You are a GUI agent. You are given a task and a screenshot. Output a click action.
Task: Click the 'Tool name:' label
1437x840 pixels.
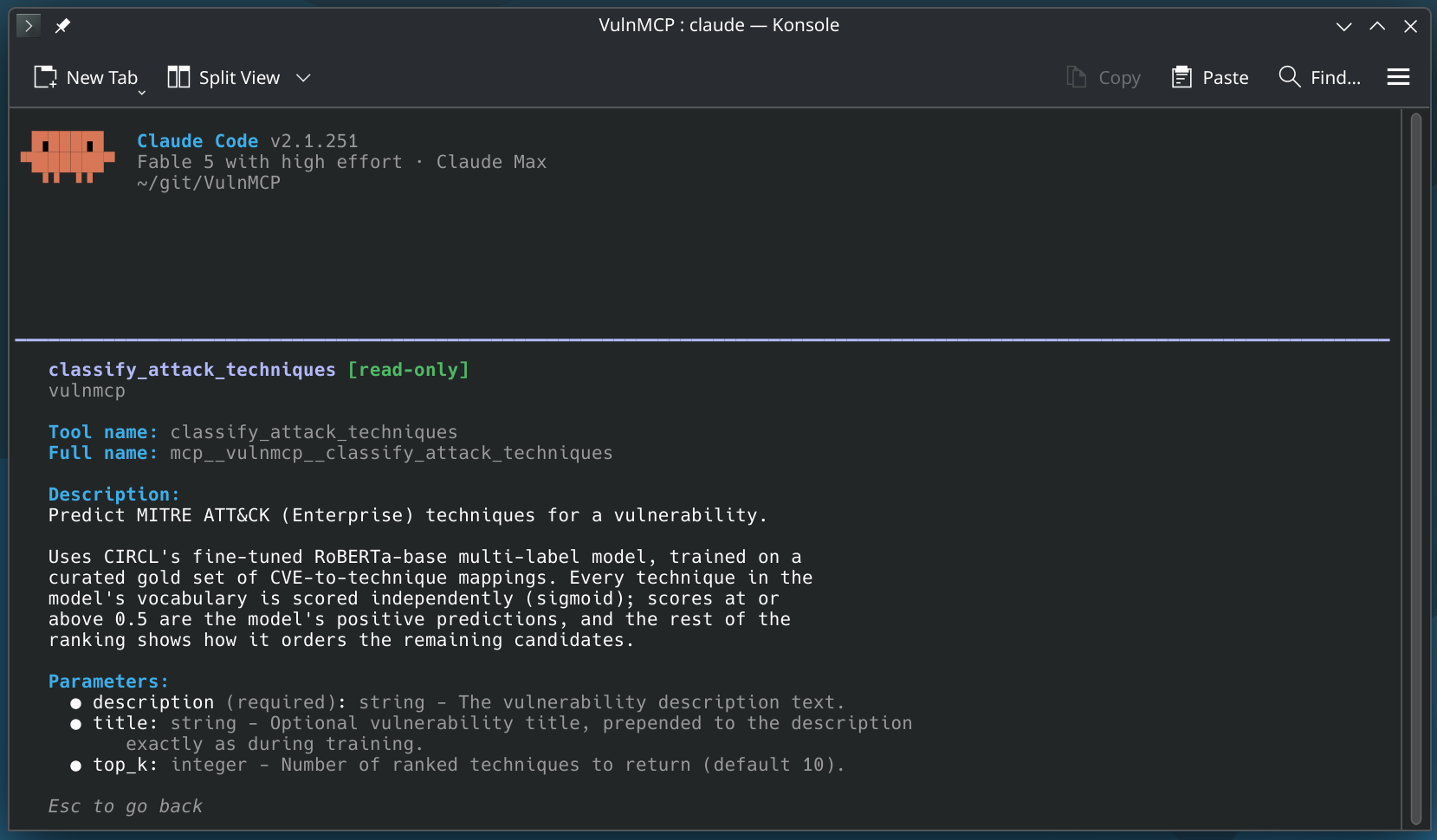tap(103, 432)
